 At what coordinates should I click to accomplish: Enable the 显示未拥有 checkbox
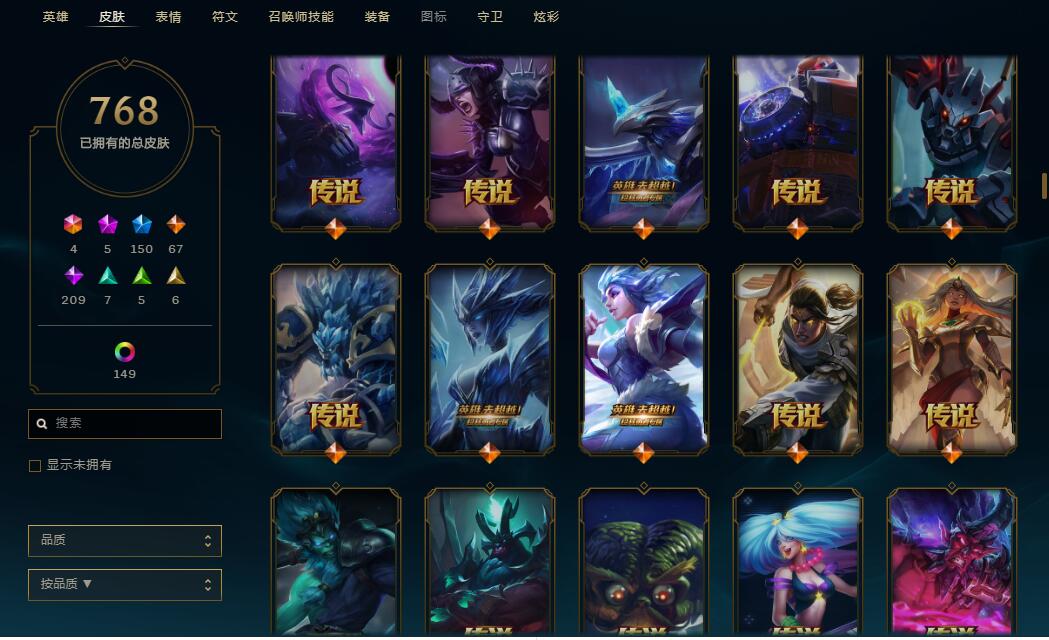click(35, 465)
